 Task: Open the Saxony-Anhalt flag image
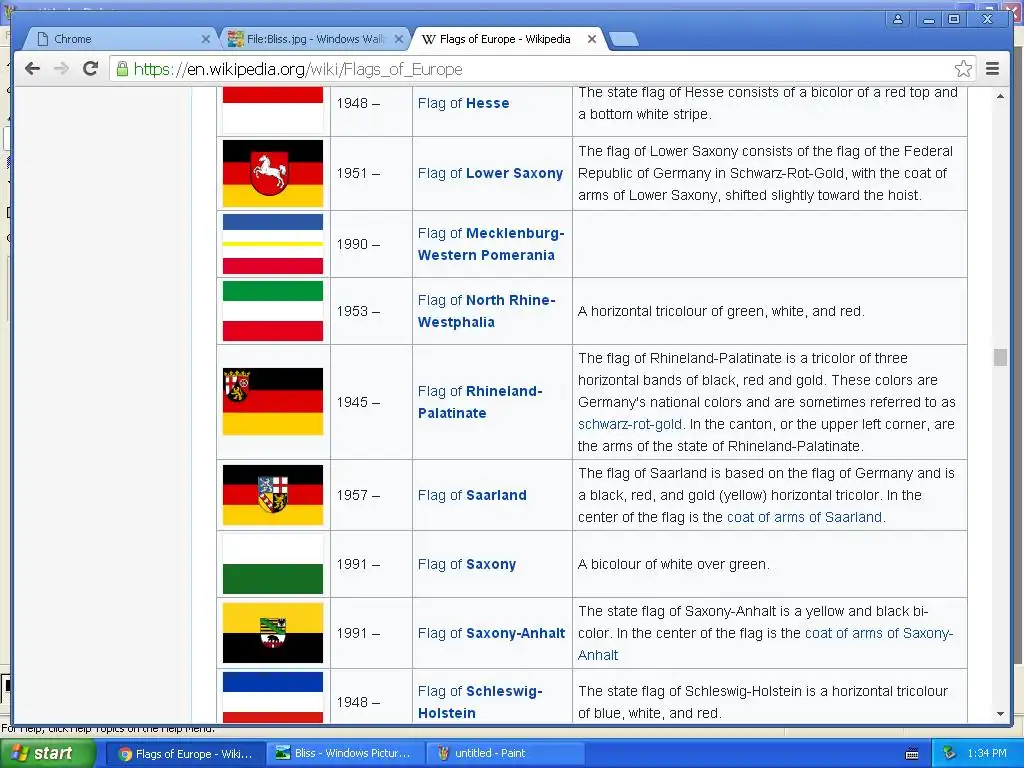(273, 633)
